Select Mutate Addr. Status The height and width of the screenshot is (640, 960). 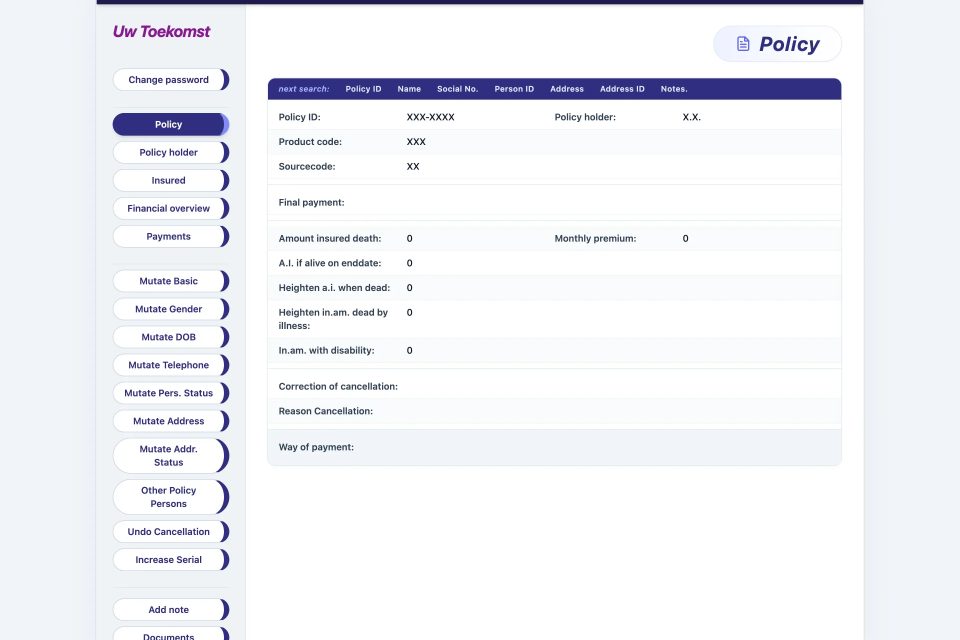coord(170,456)
